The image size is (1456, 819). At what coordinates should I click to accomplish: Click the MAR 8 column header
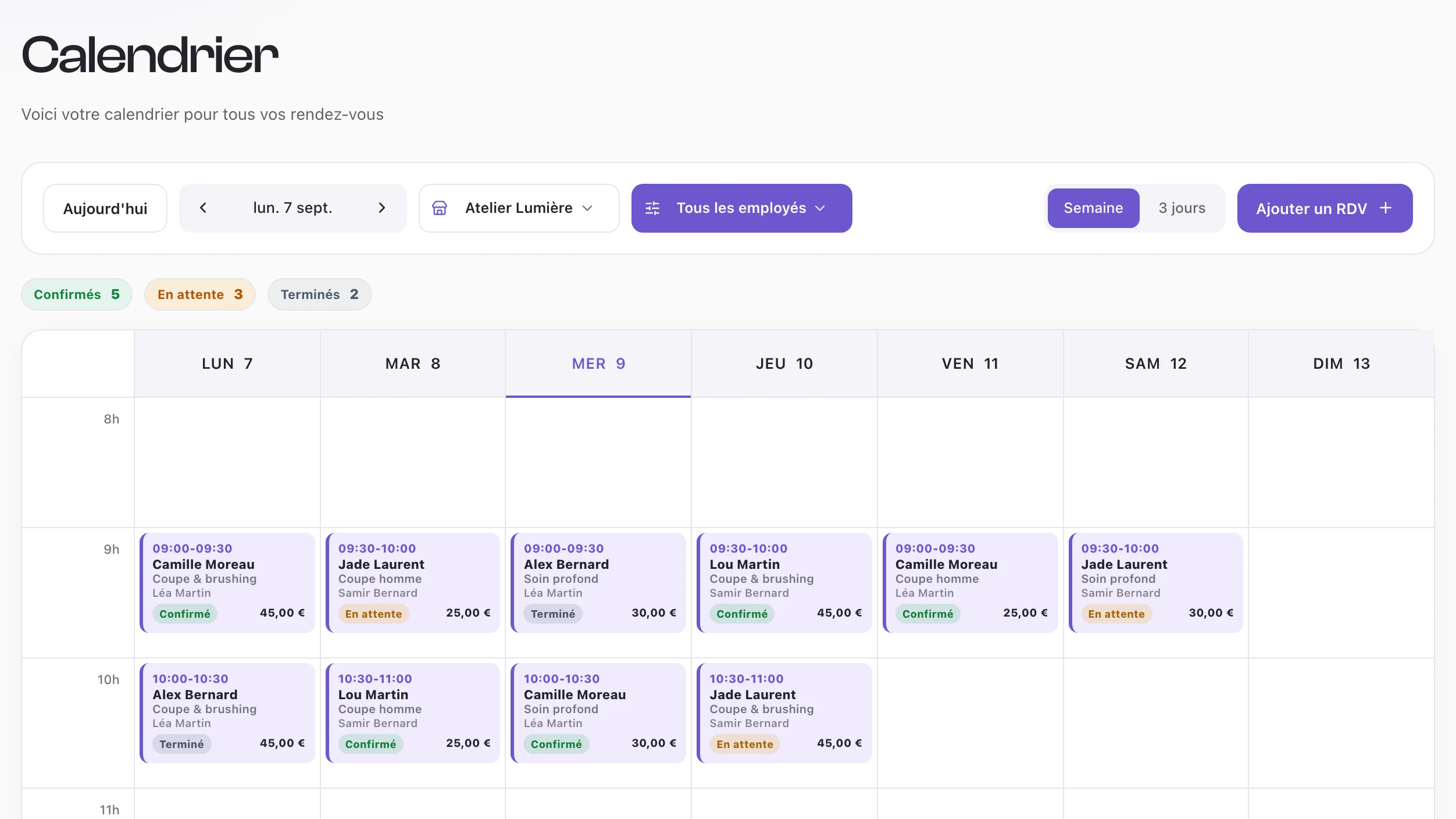413,364
